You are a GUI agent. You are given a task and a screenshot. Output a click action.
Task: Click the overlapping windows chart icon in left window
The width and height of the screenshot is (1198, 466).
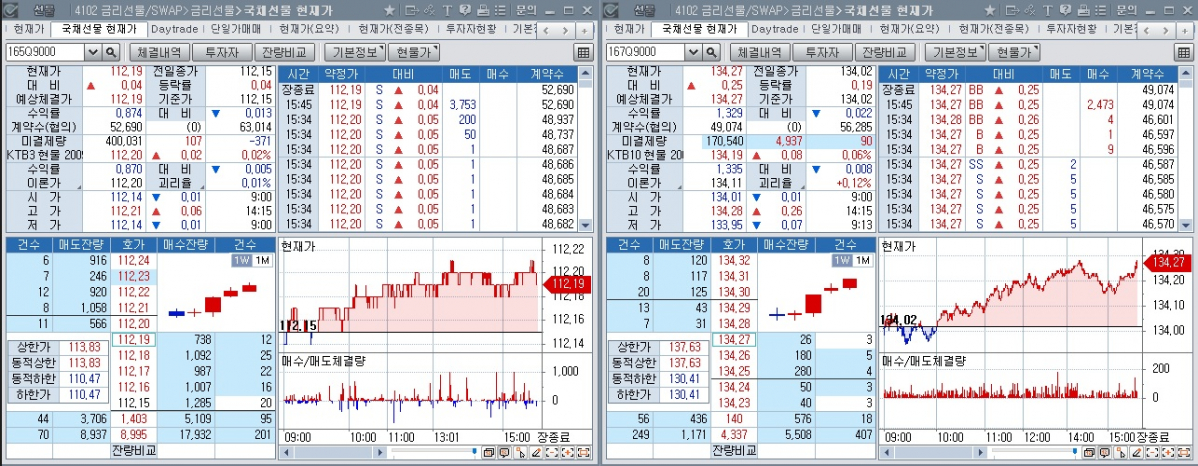489,452
